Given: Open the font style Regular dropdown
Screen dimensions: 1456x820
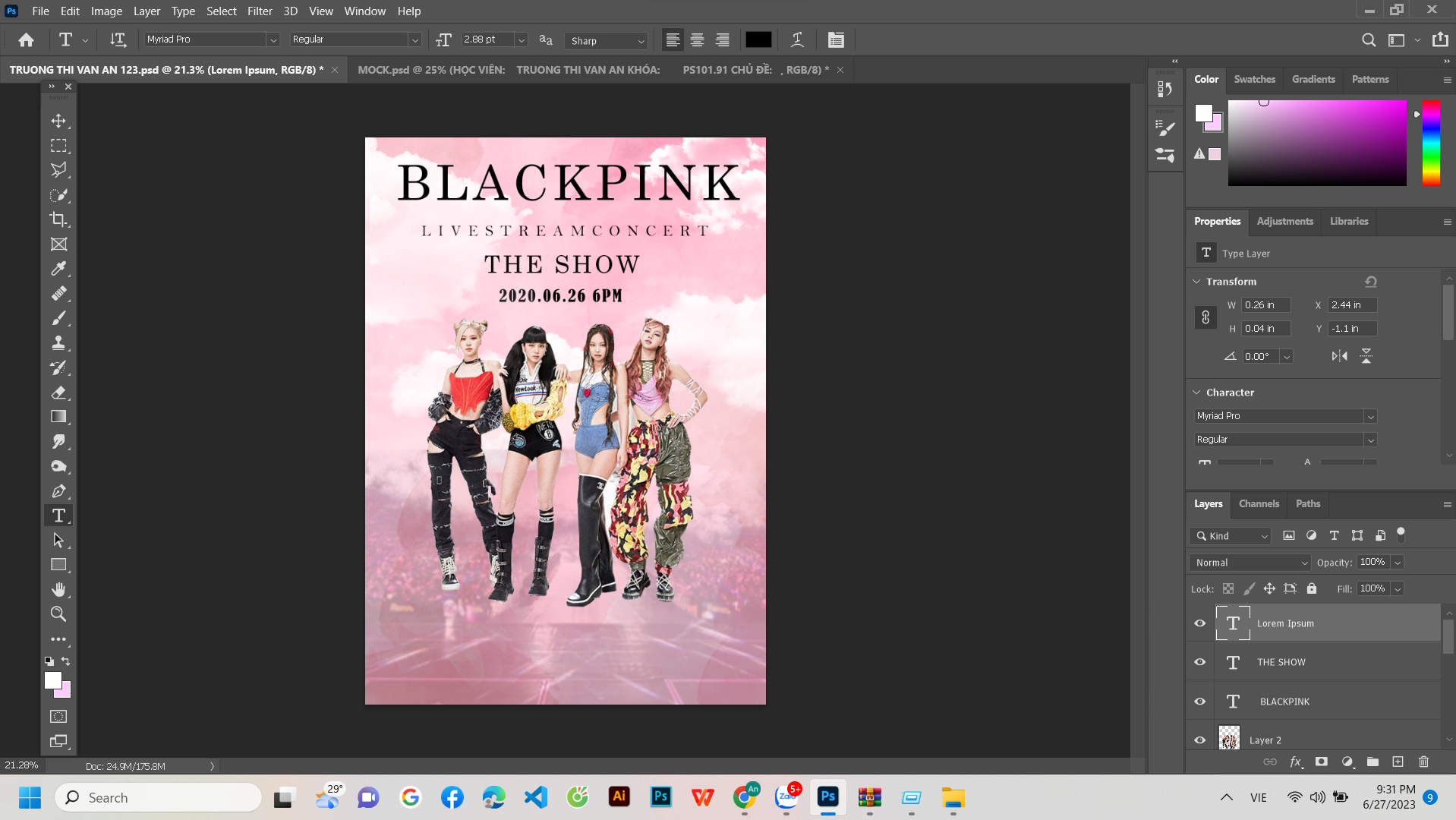Looking at the screenshot, I should (414, 39).
